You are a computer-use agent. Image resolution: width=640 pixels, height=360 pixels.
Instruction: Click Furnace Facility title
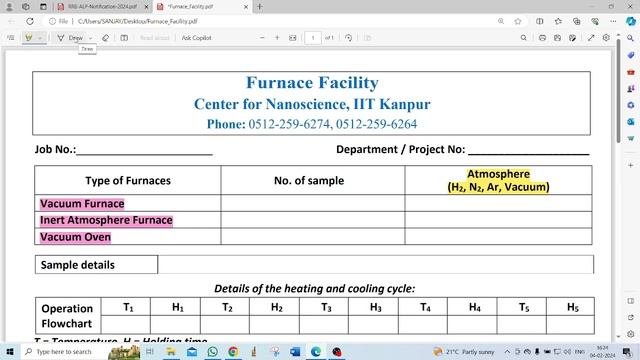pos(312,83)
